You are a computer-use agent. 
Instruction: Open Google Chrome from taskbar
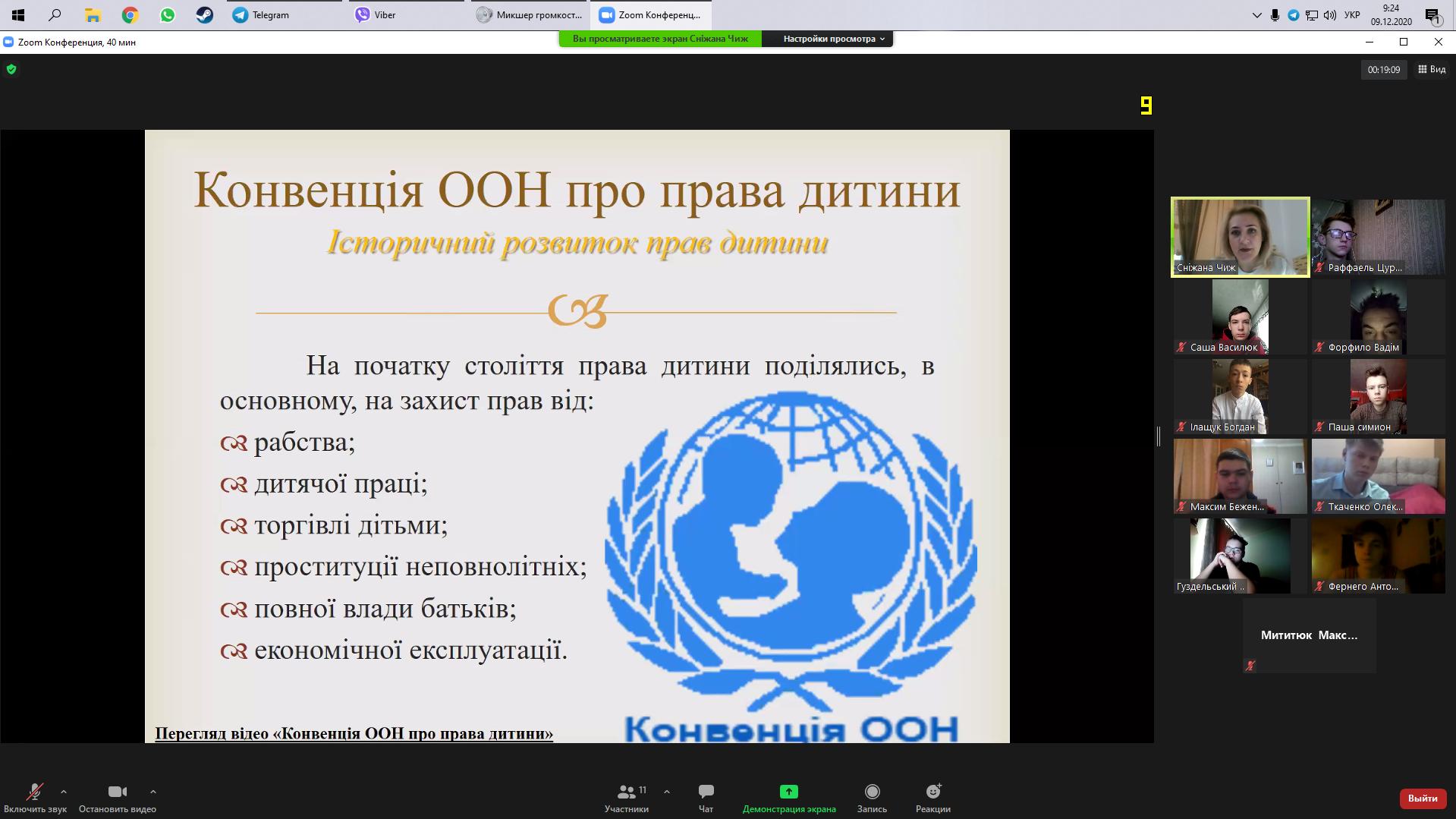click(x=130, y=15)
